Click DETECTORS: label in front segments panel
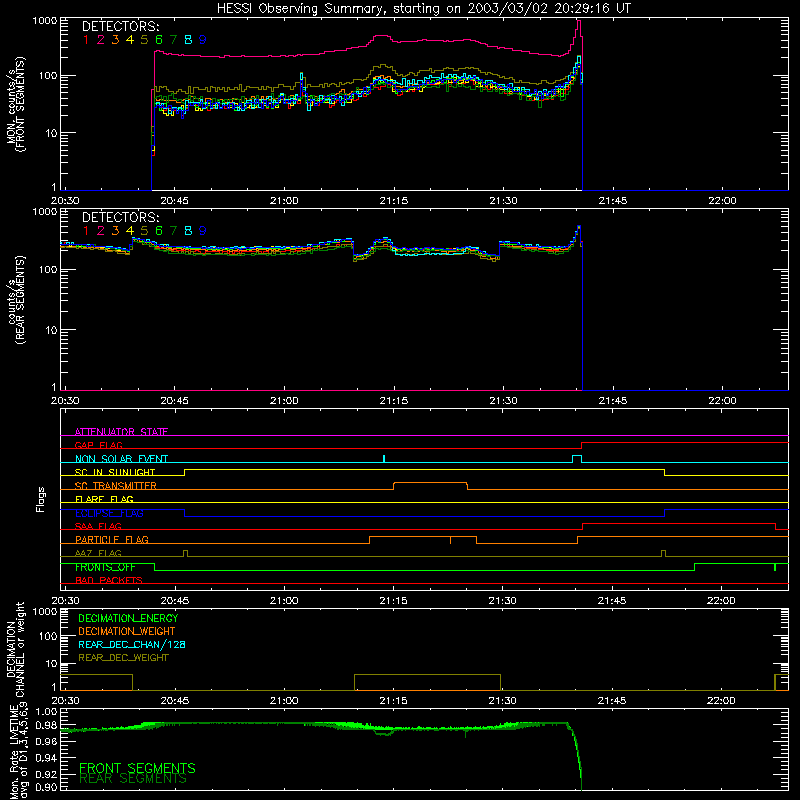 click(120, 26)
